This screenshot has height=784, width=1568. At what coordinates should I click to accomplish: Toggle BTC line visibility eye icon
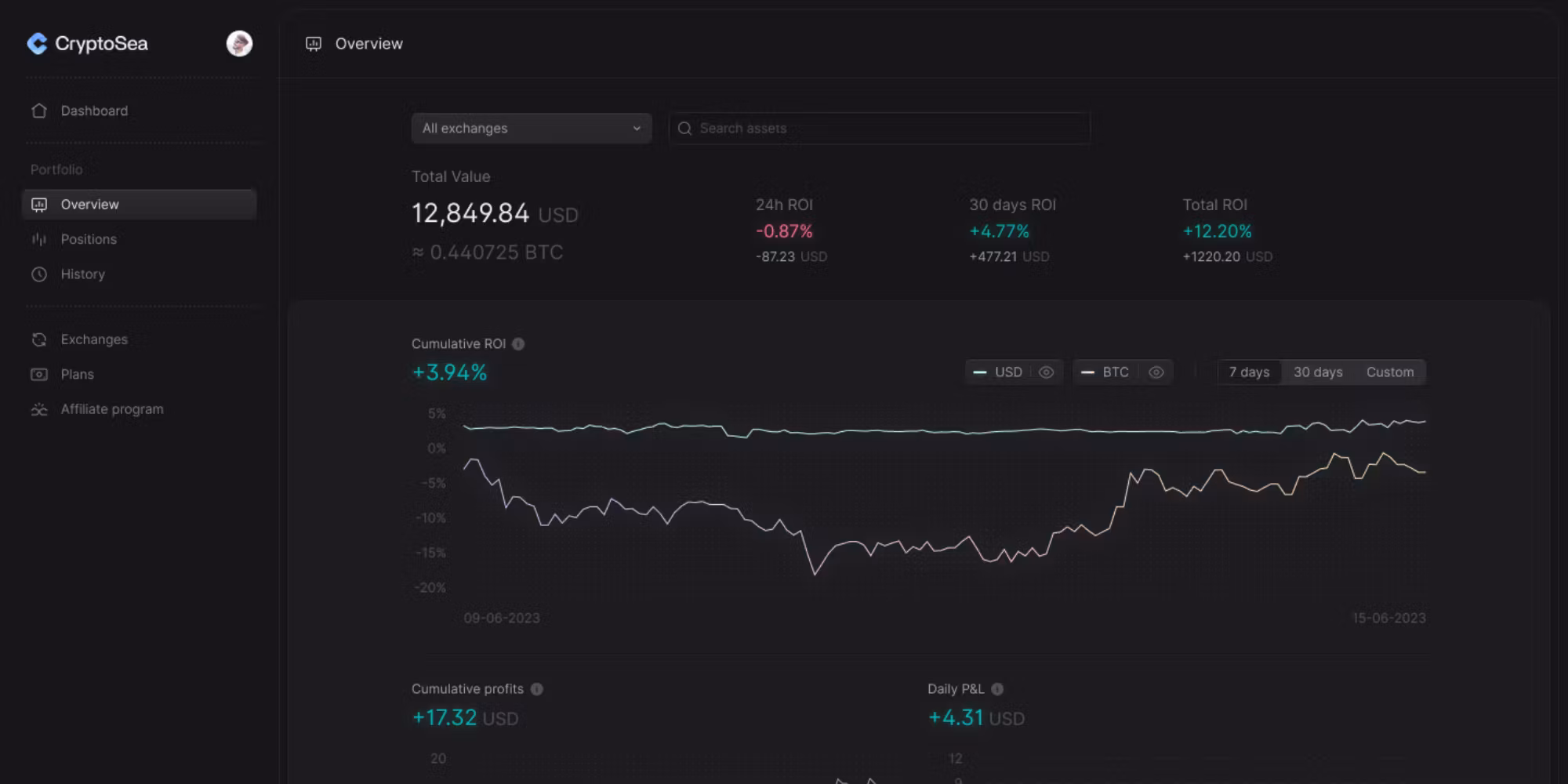(x=1156, y=372)
